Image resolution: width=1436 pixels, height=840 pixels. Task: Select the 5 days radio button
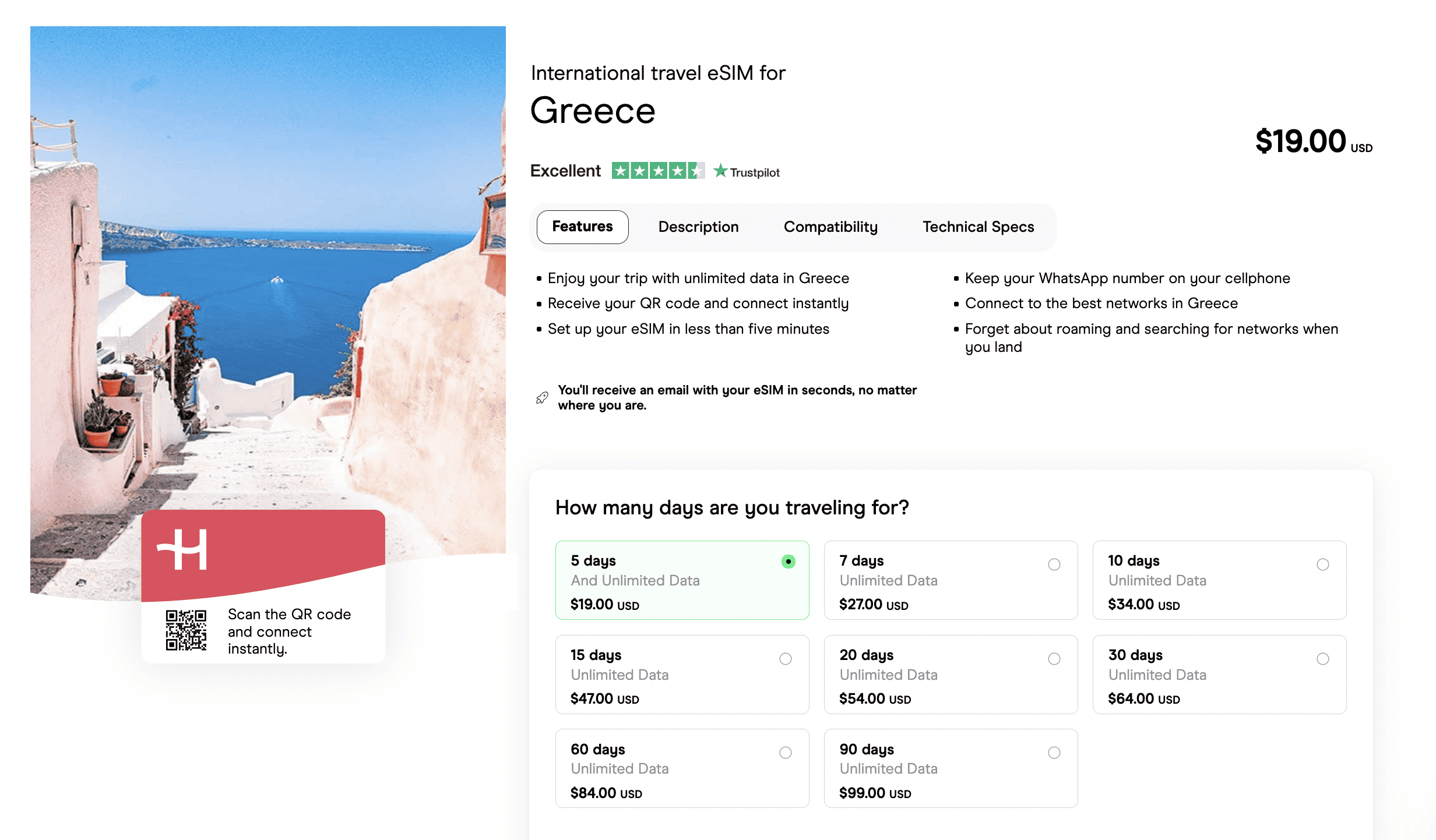click(788, 562)
